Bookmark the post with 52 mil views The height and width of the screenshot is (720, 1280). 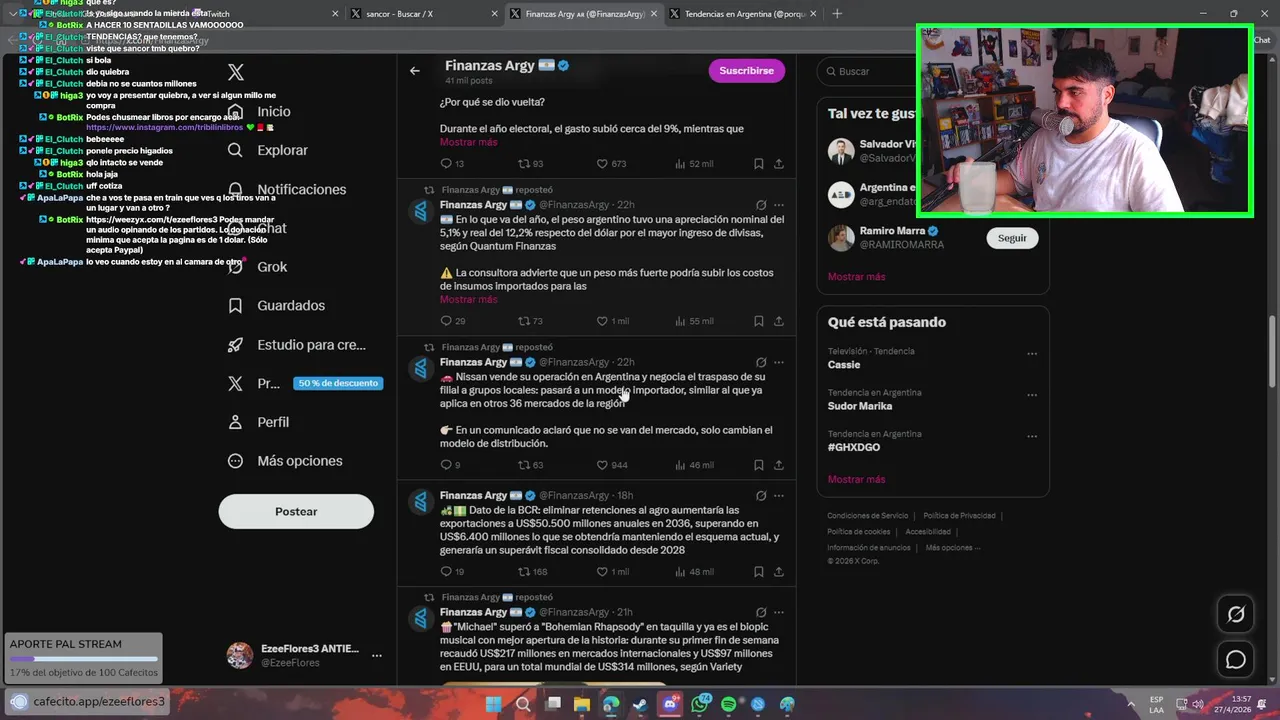758,164
